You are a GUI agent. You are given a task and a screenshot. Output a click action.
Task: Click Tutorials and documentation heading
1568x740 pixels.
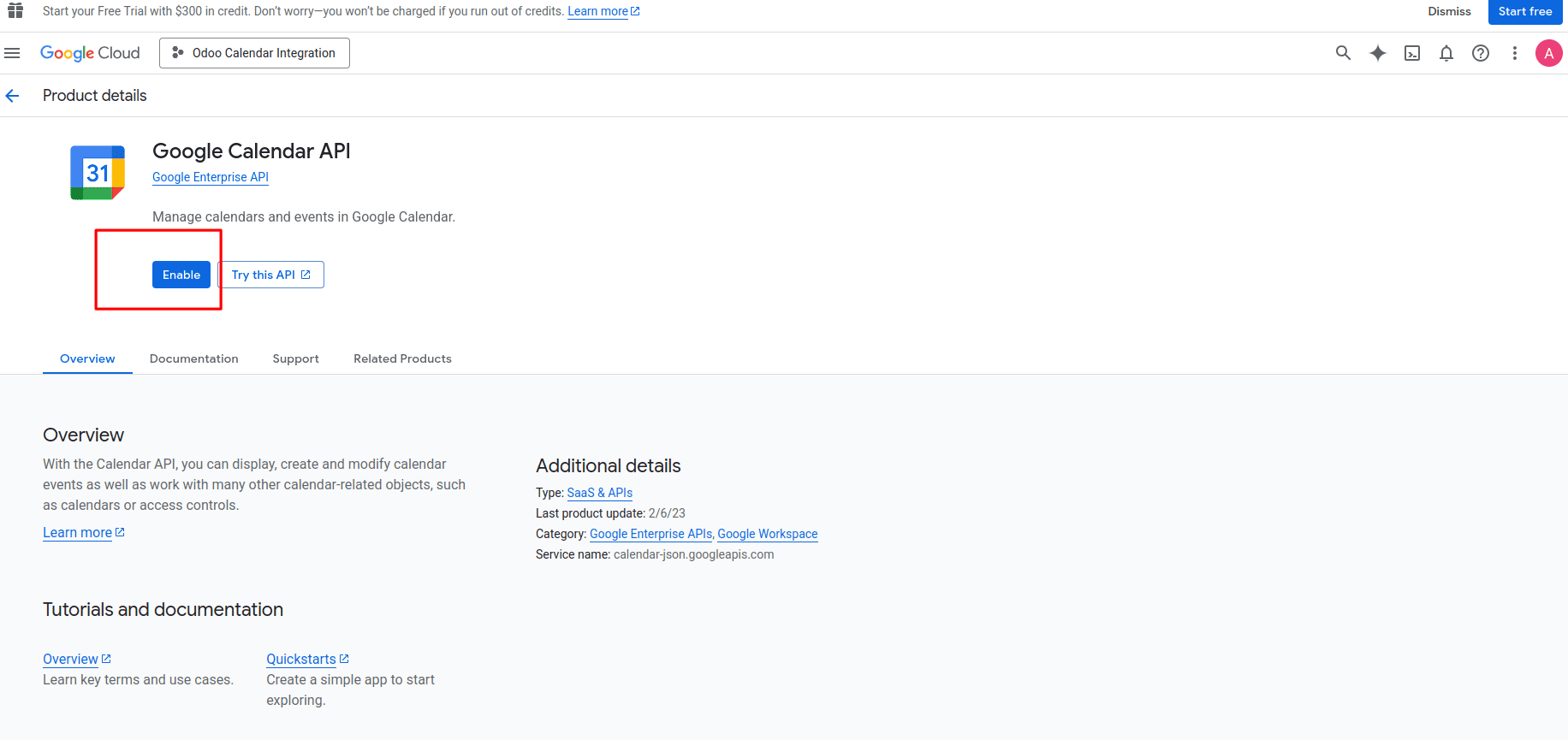[x=163, y=609]
